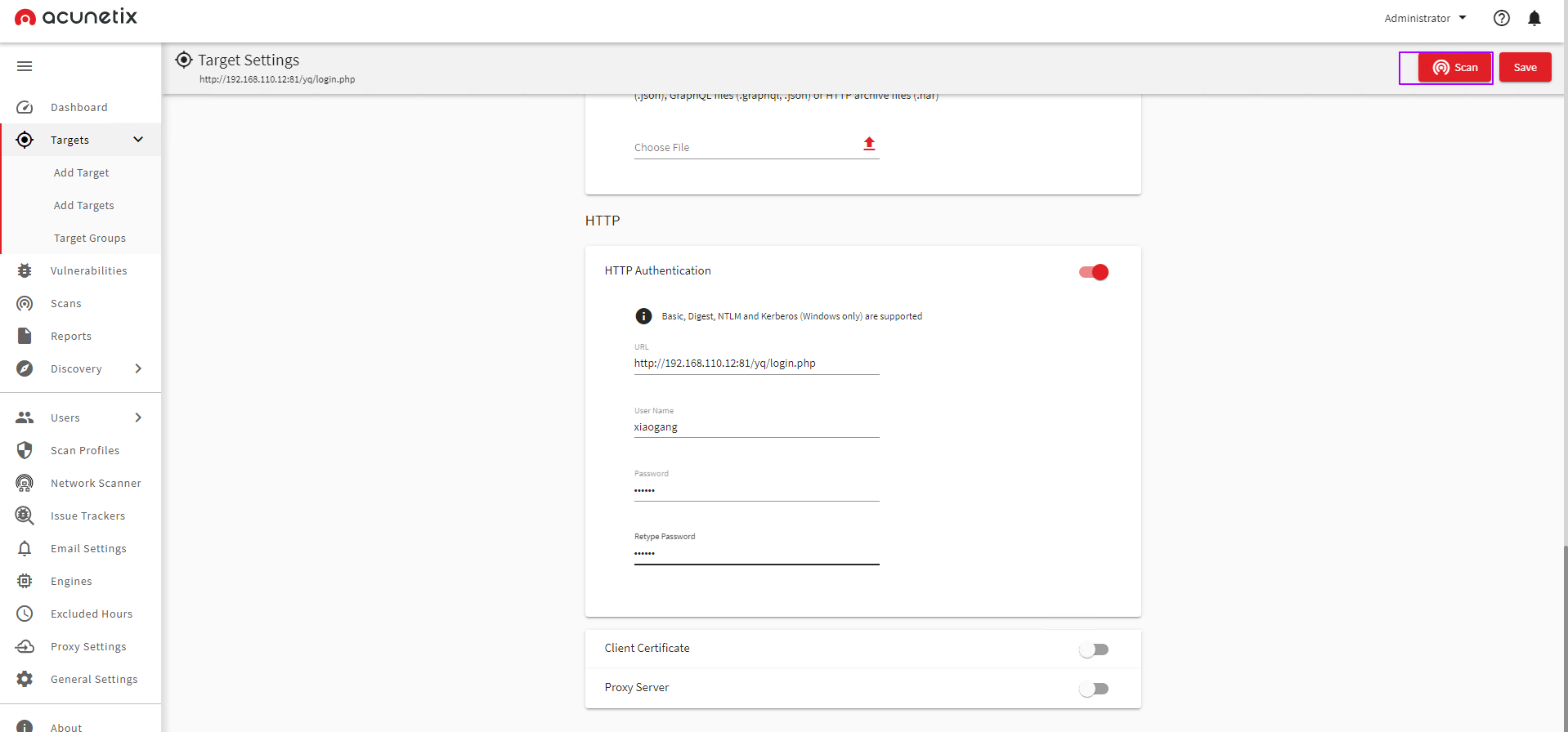Open notifications bell in top bar
The height and width of the screenshot is (732, 1568).
(1534, 18)
